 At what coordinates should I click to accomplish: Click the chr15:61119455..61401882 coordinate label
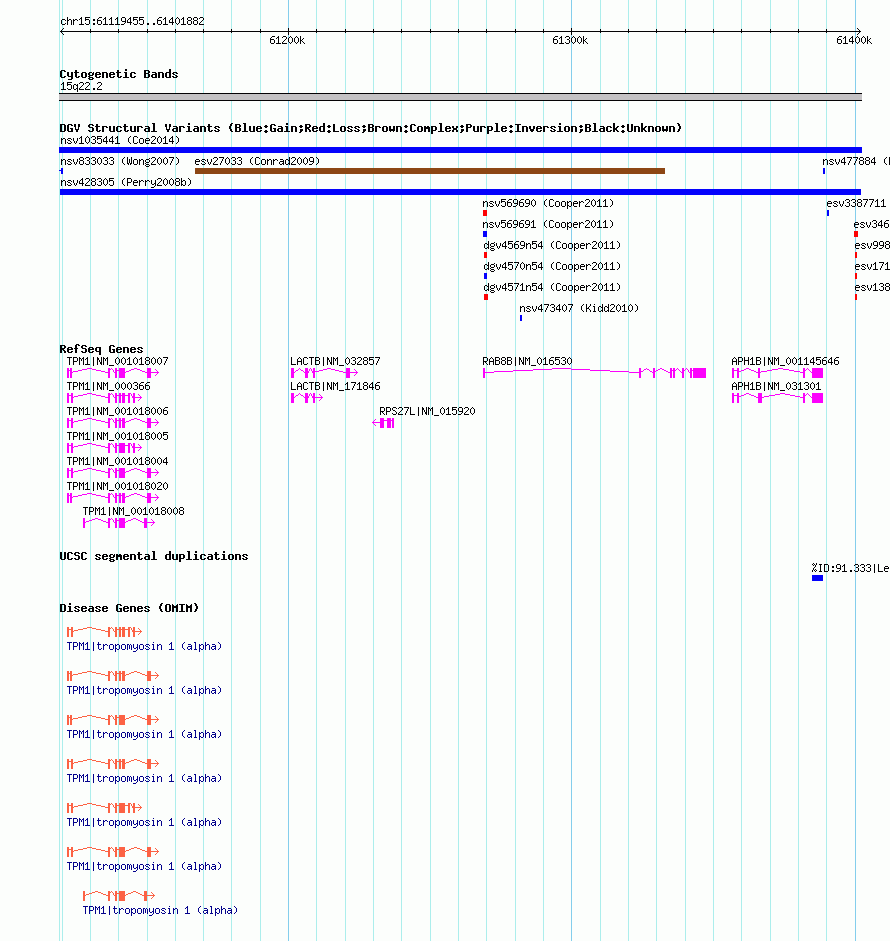point(132,21)
